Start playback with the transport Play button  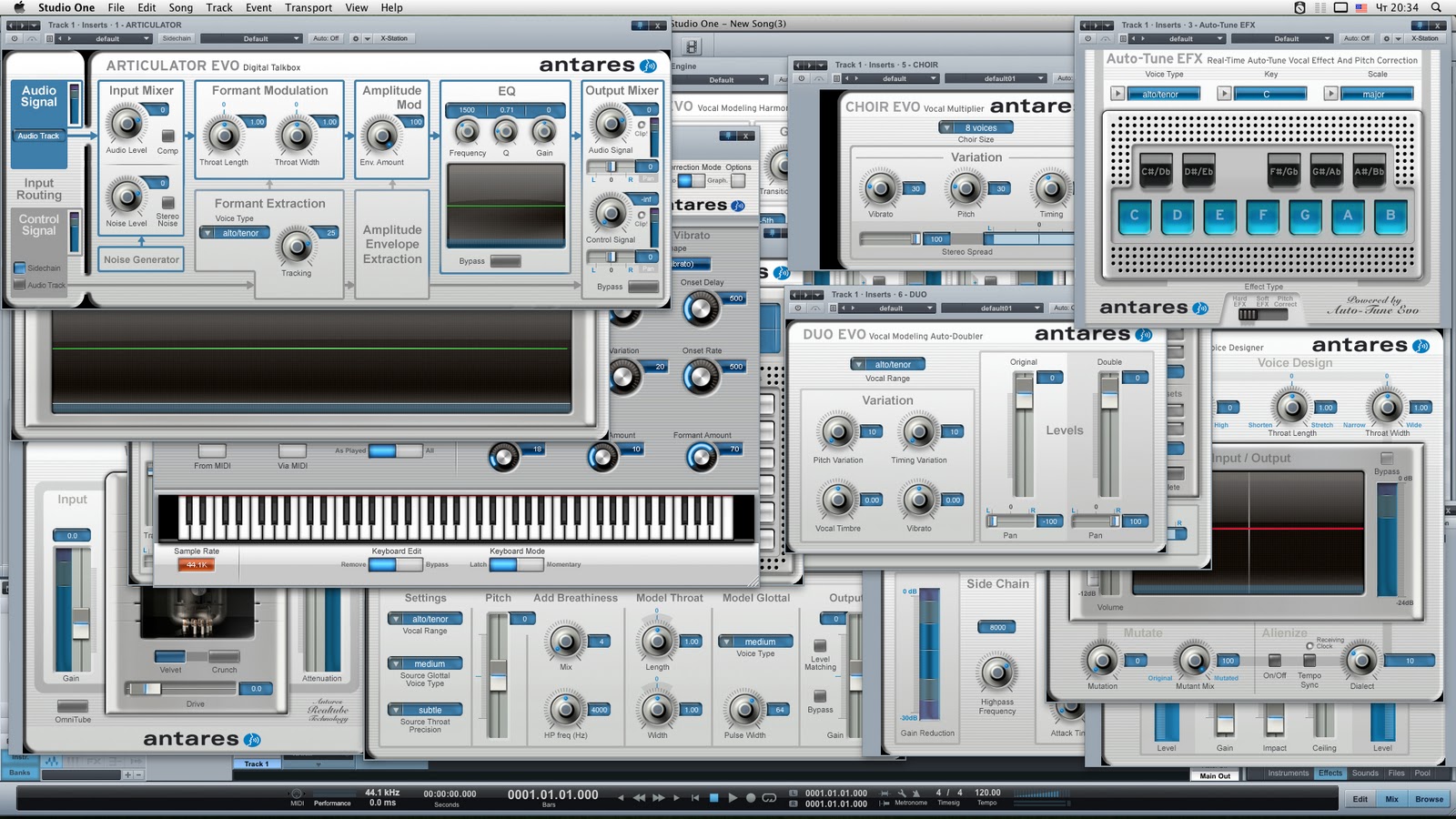(x=733, y=797)
